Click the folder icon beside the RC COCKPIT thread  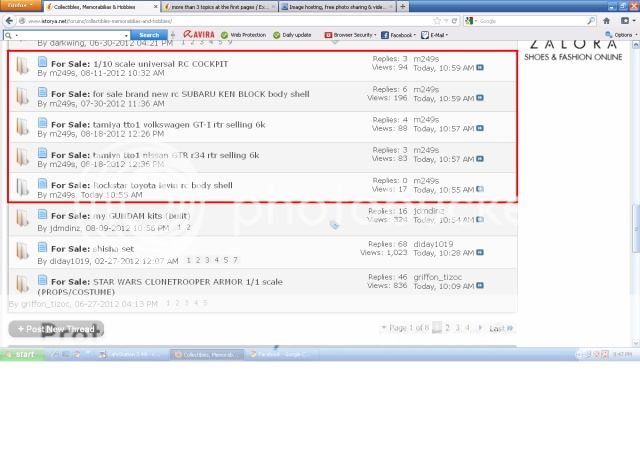point(21,67)
